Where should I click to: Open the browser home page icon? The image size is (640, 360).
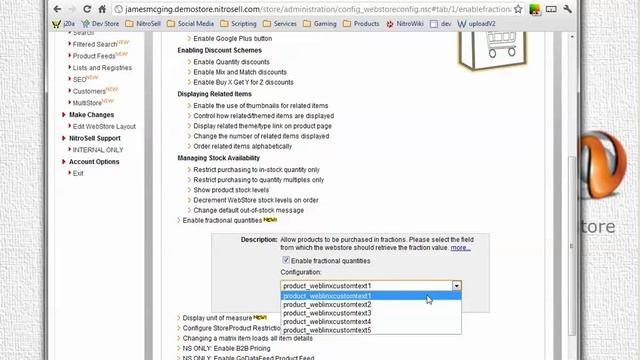pyautogui.click(x=102, y=9)
